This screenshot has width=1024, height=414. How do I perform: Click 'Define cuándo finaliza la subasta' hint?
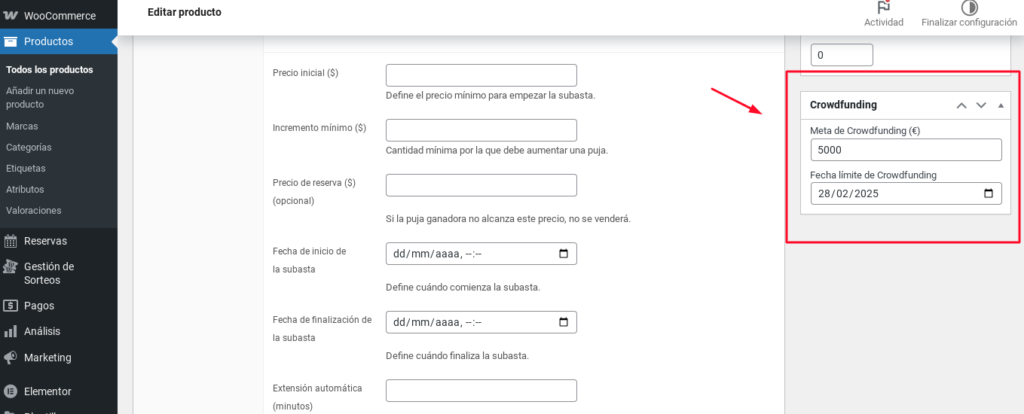pyautogui.click(x=457, y=356)
